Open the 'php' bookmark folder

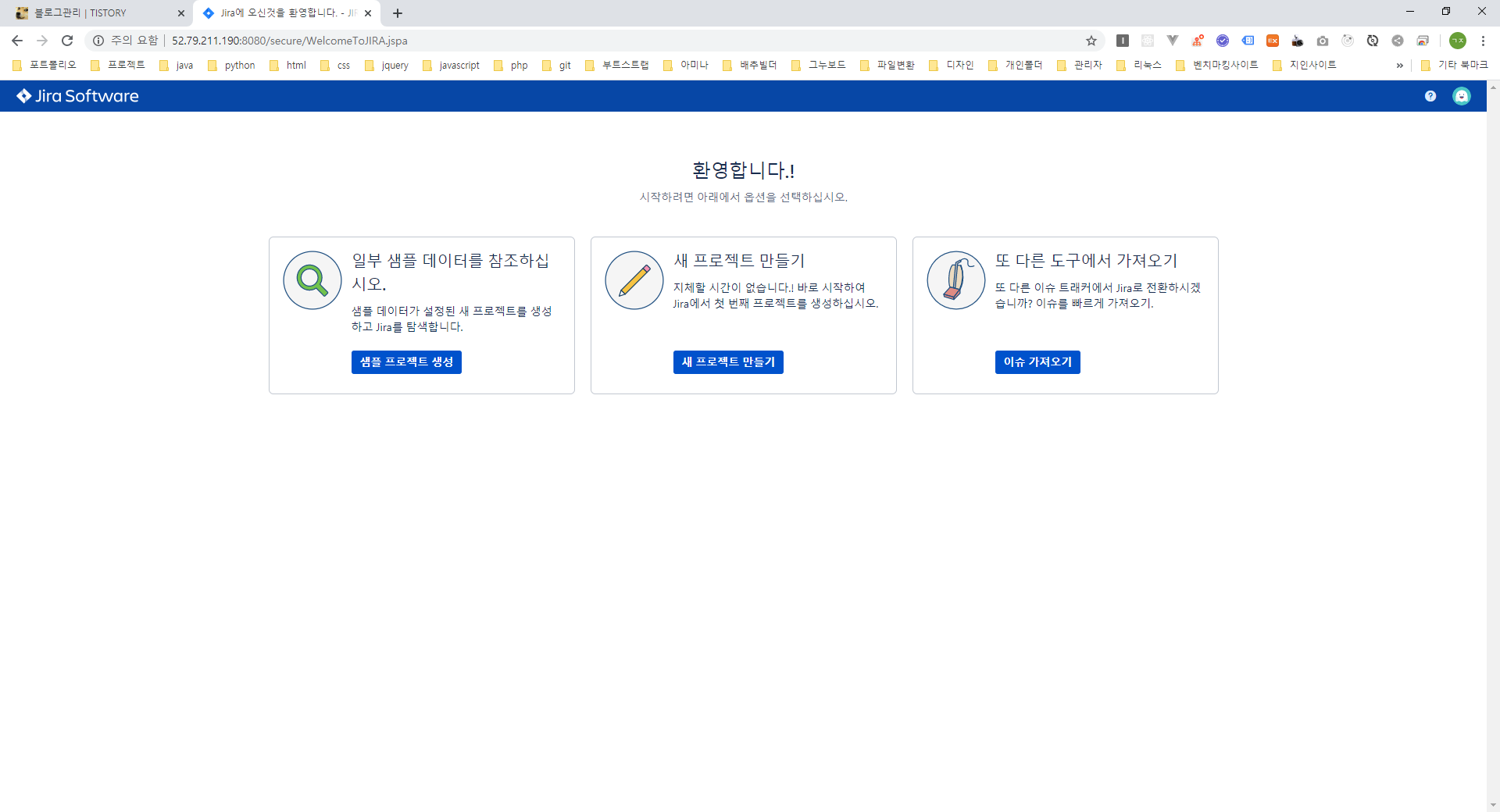click(511, 66)
